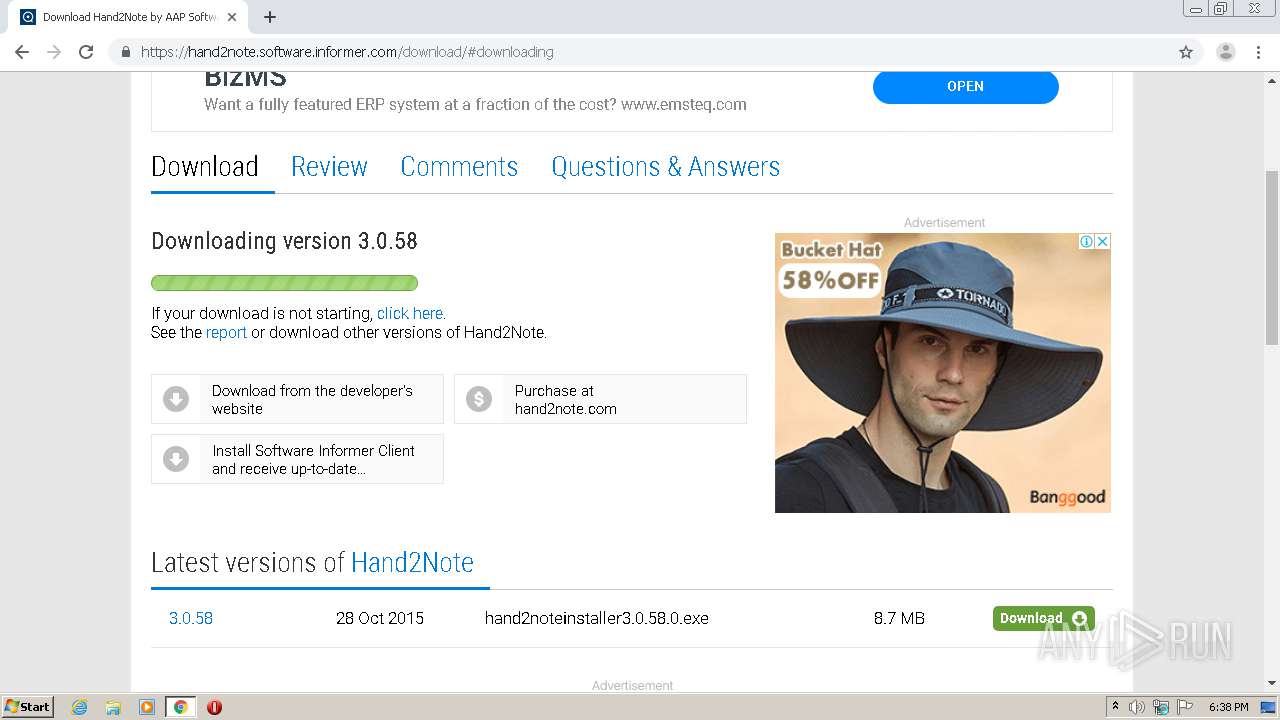Click the hand2noteinstaller3.0.58.0.exe filename text
This screenshot has width=1280, height=720.
tap(597, 618)
